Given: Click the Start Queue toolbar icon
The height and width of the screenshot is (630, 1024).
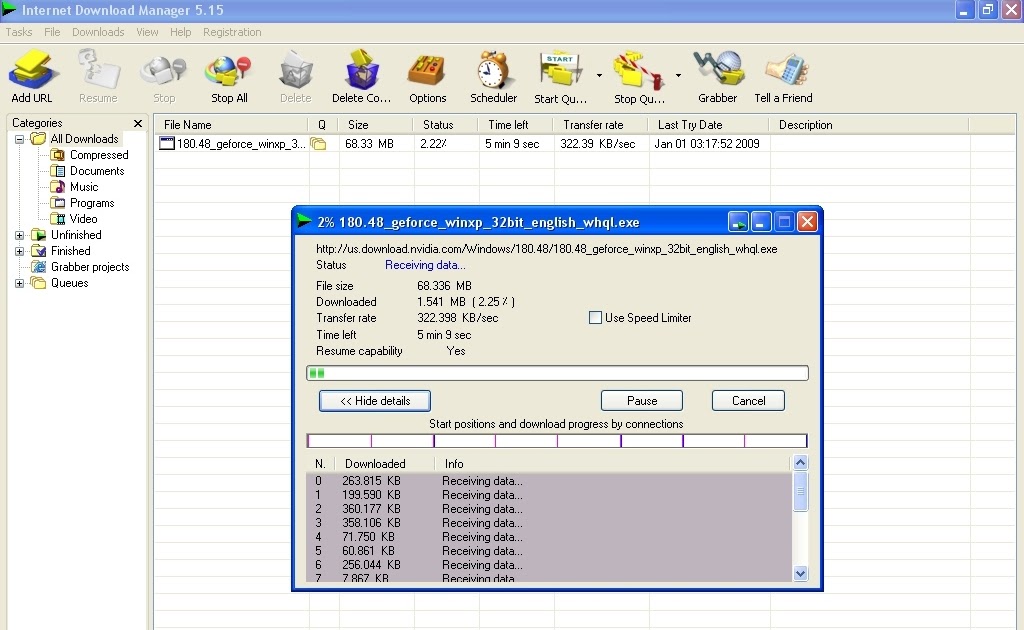Looking at the screenshot, I should [x=560, y=69].
